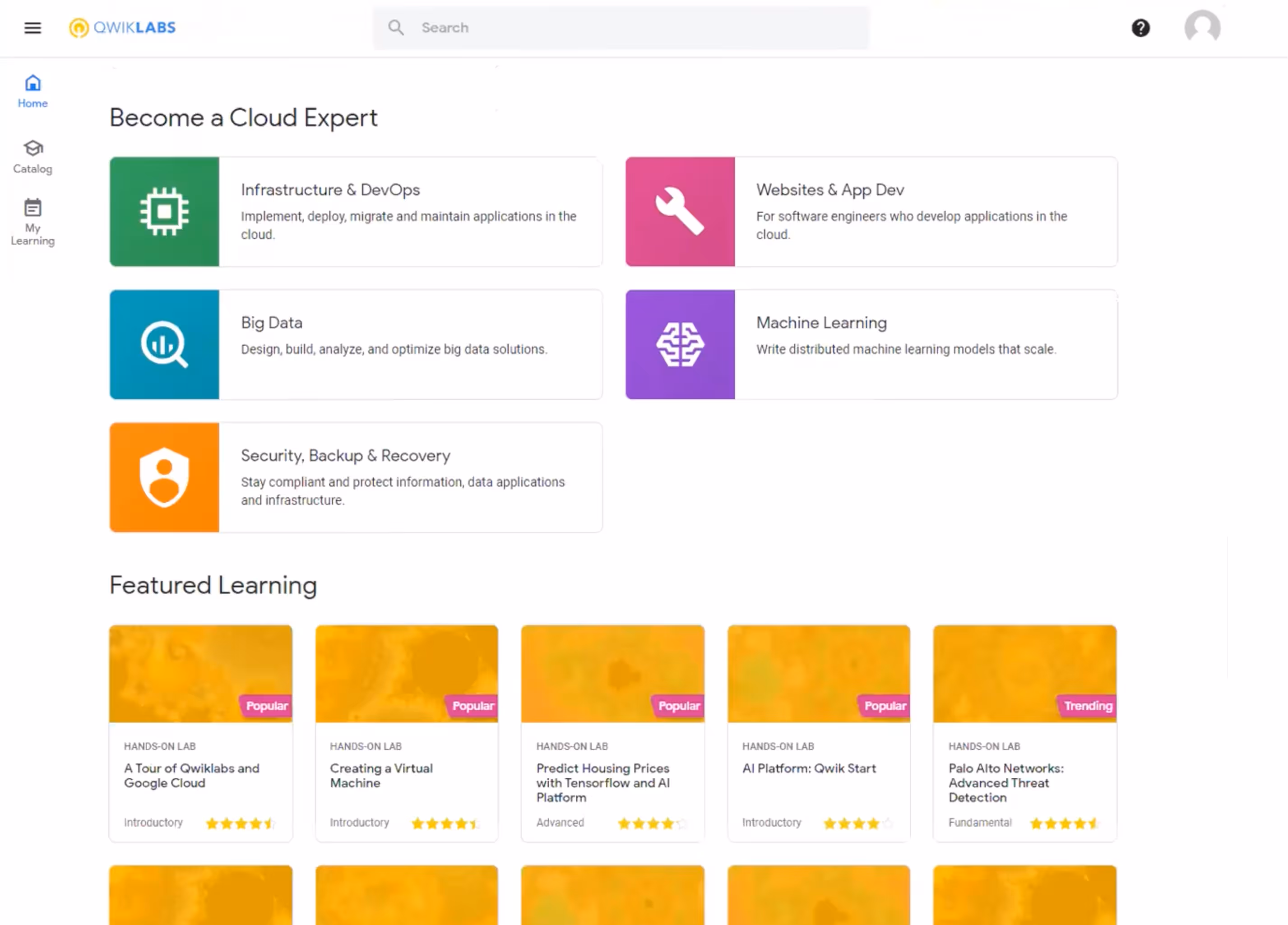Click the blue Big Data magnifier icon
The width and height of the screenshot is (1288, 925).
164,344
